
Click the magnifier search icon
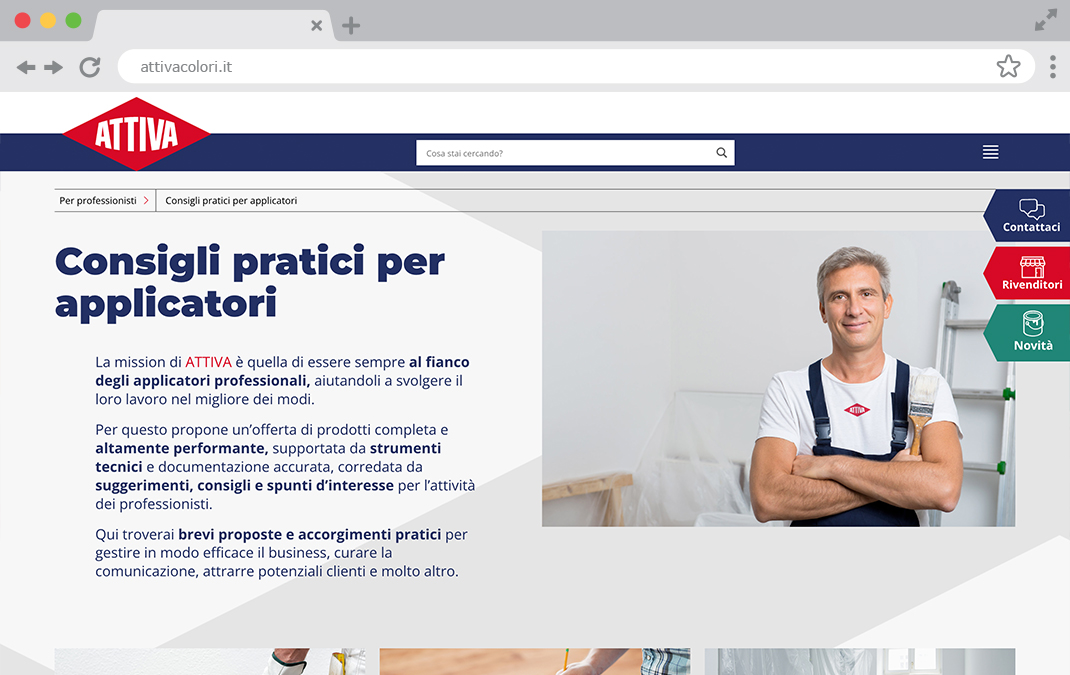coord(721,153)
